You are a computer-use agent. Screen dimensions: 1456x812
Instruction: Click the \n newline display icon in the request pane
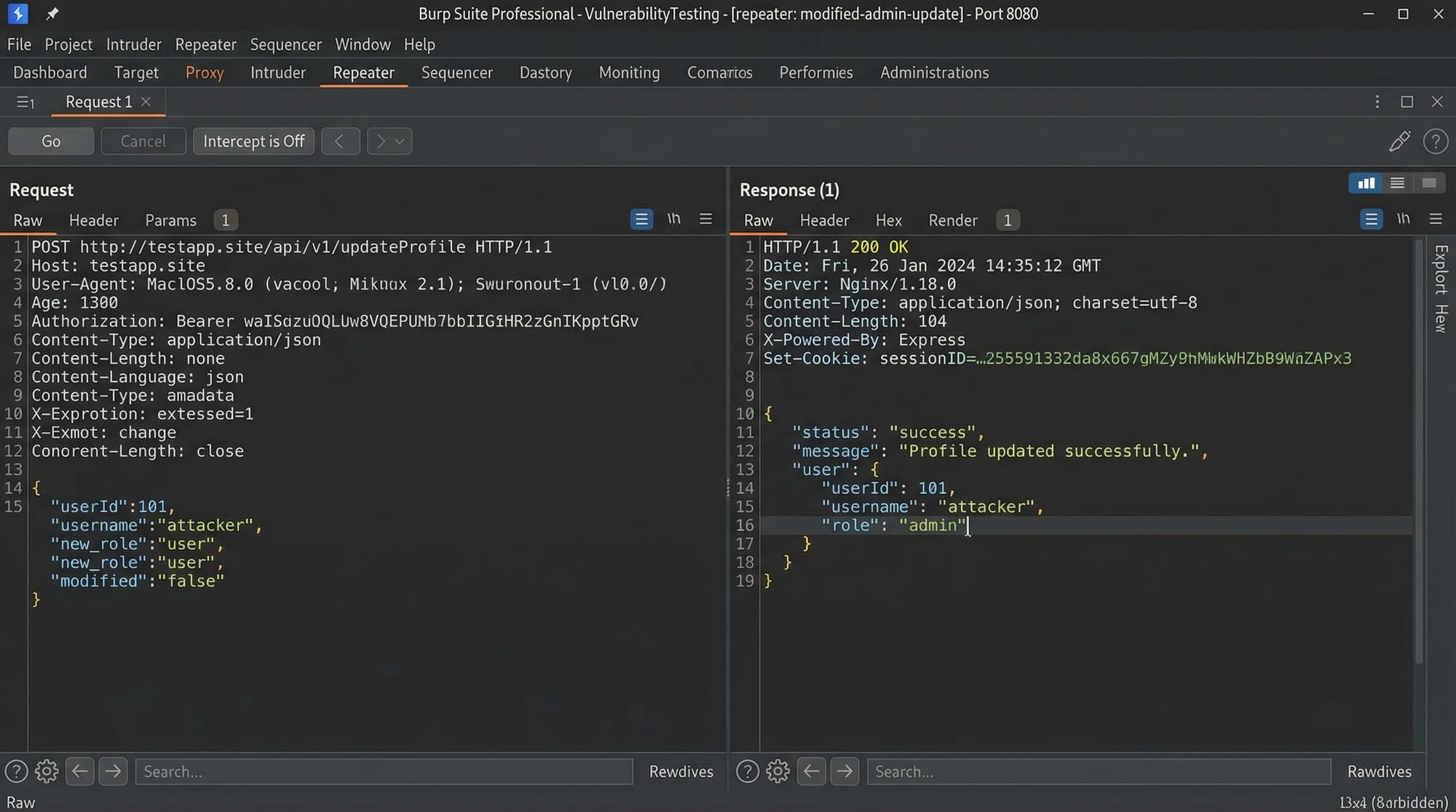[673, 218]
